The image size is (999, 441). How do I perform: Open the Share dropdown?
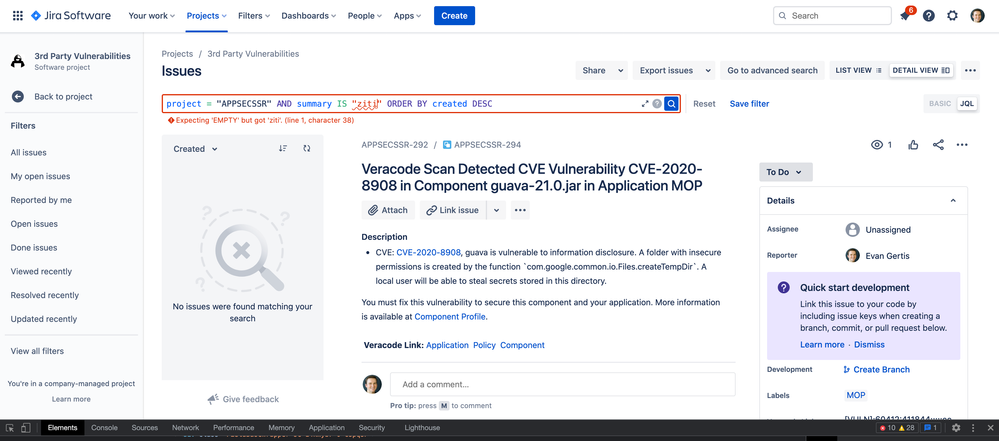[601, 70]
